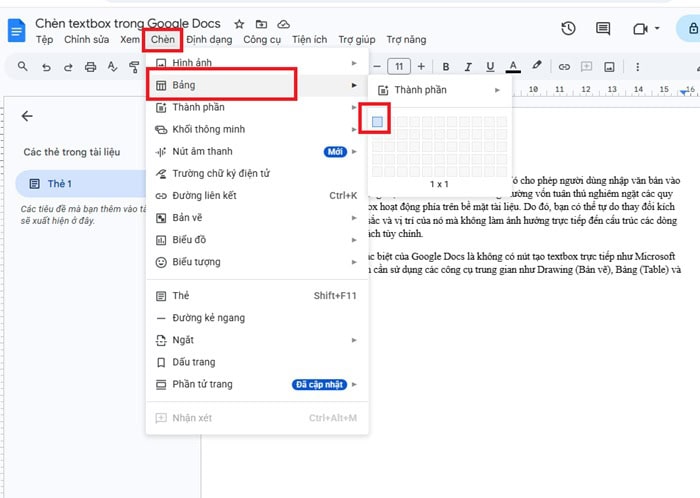The height and width of the screenshot is (498, 700).
Task: Toggle italic formatting
Action: [x=468, y=67]
